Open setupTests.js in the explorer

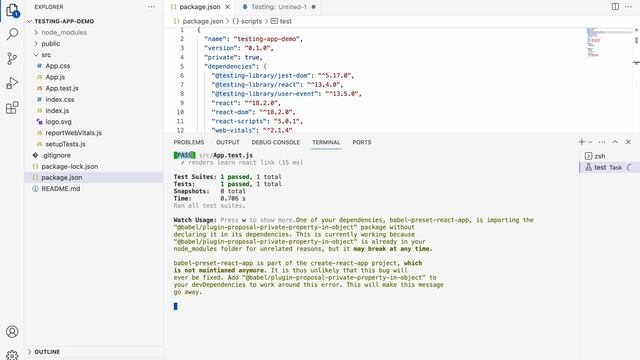point(65,144)
